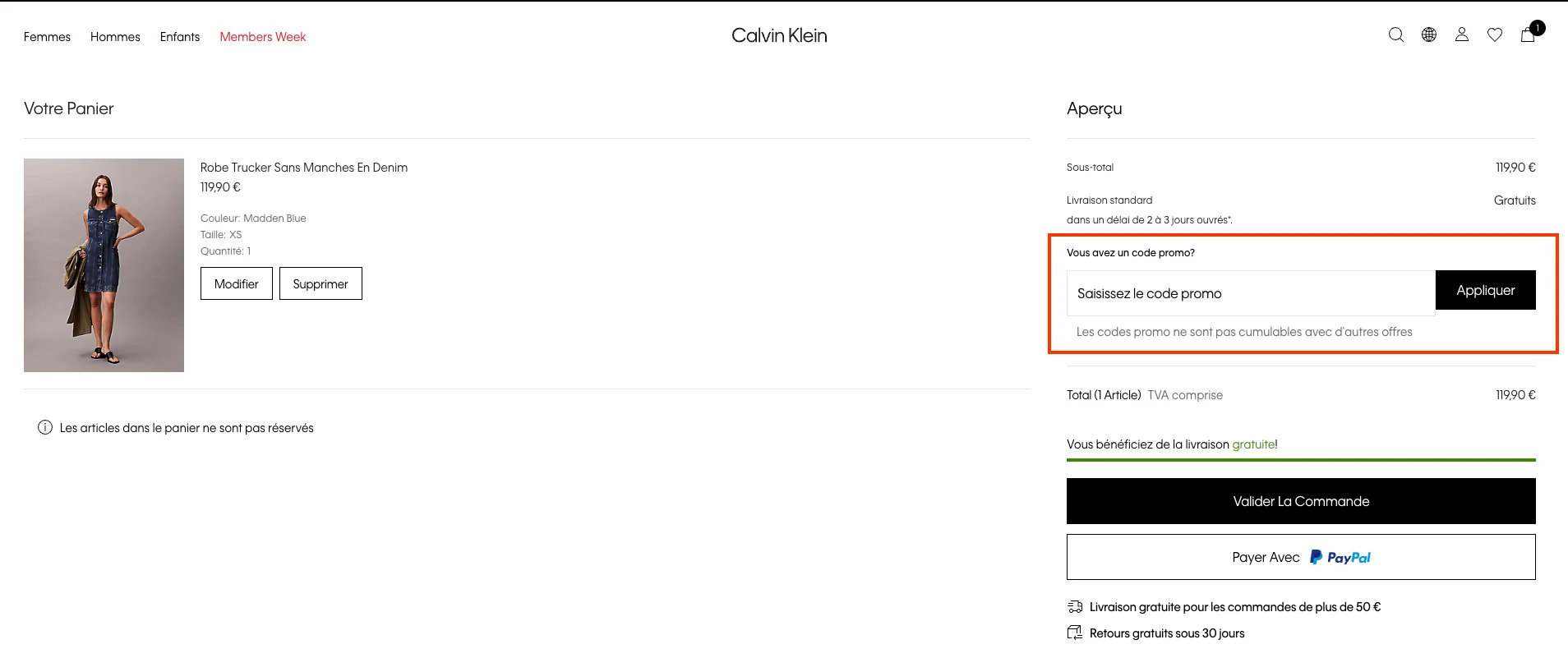Open the Hommes menu
The width and height of the screenshot is (1568, 658).
click(115, 37)
